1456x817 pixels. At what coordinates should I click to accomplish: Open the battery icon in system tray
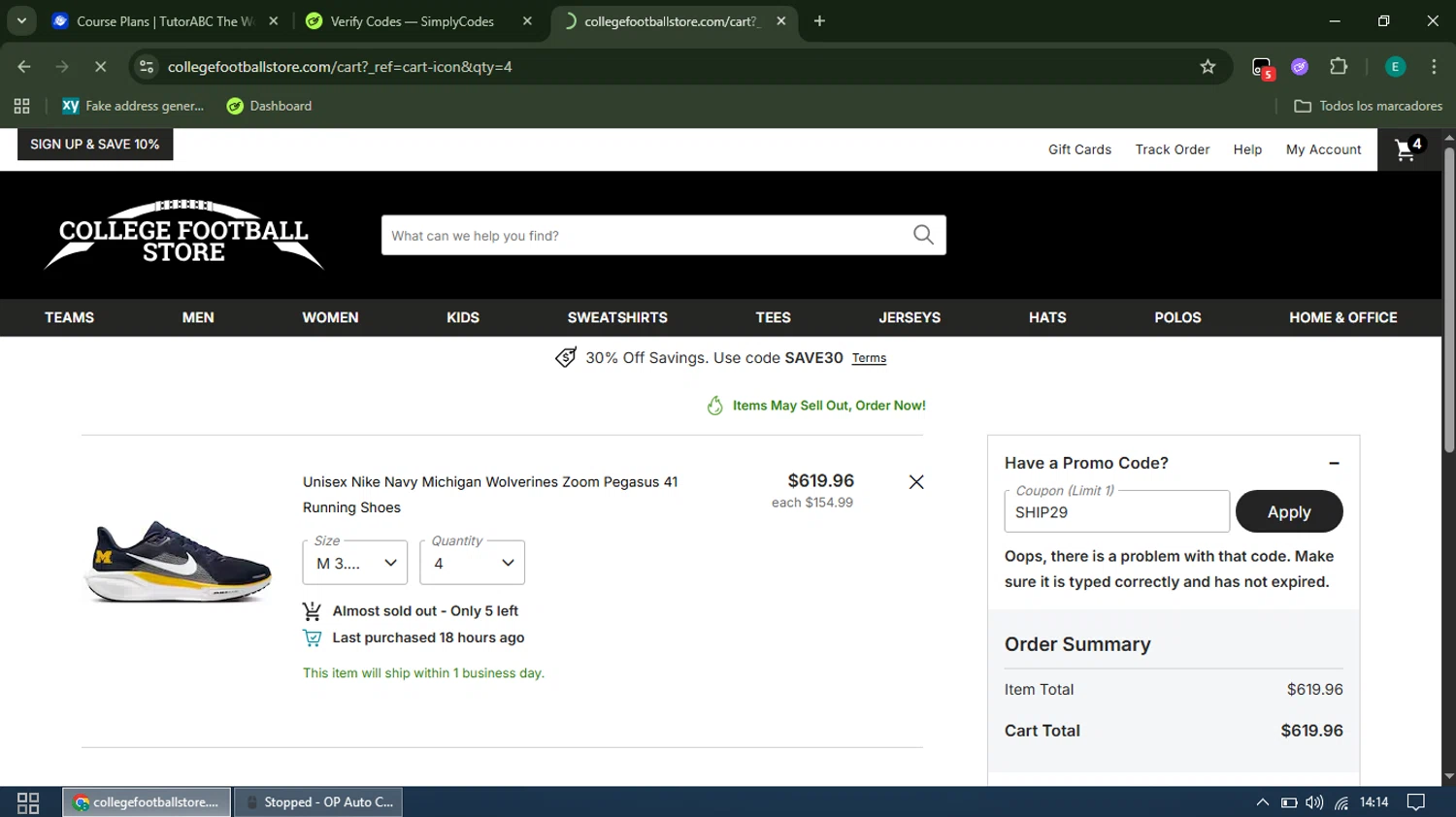pos(1289,802)
